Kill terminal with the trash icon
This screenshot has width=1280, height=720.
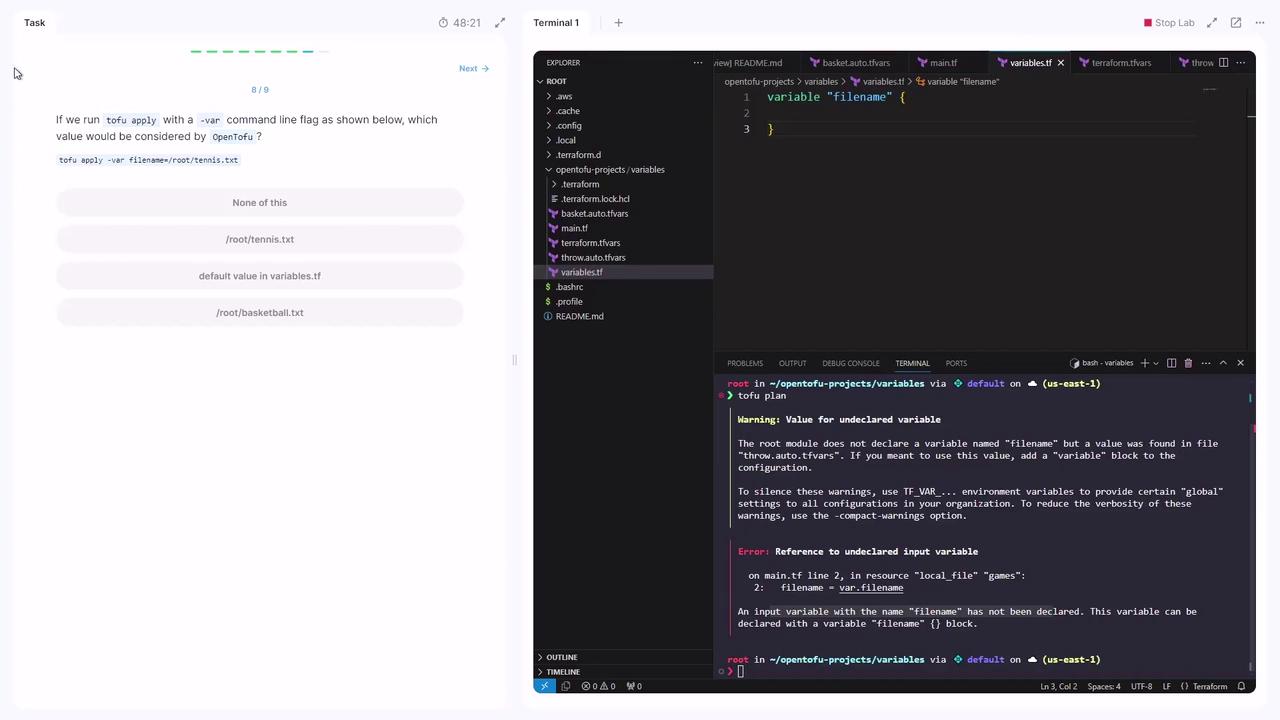point(1188,363)
